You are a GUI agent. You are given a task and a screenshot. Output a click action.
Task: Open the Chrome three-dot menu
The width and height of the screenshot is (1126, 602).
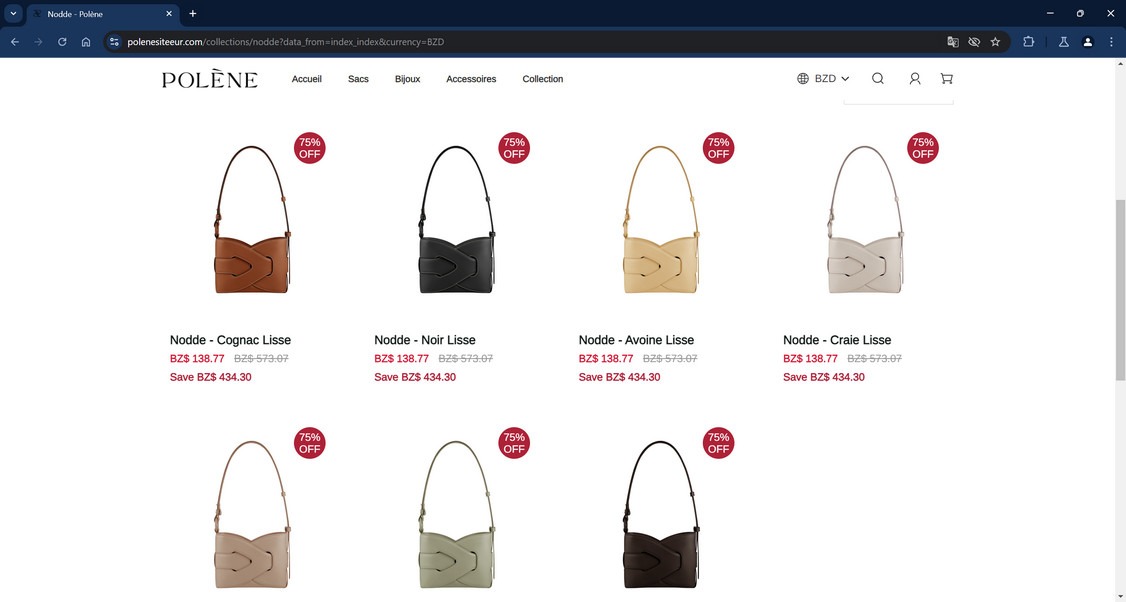[x=1111, y=42]
